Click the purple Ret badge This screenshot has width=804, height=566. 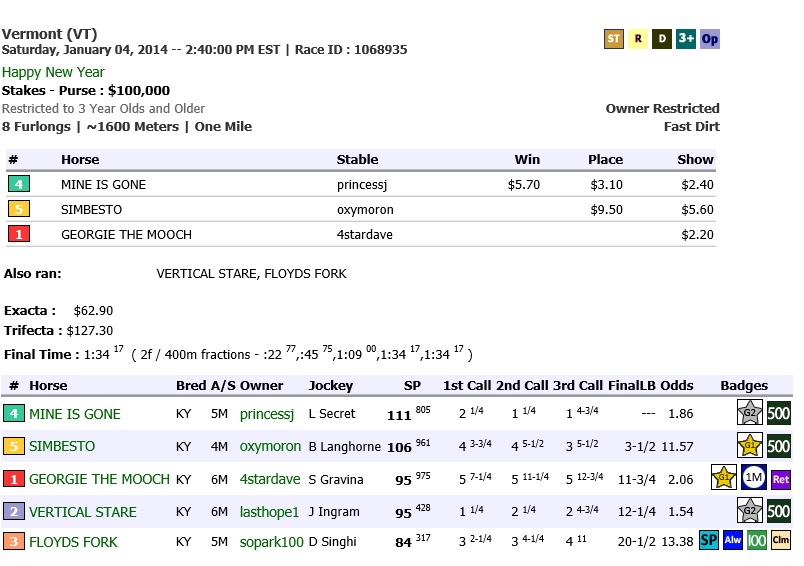click(x=781, y=478)
